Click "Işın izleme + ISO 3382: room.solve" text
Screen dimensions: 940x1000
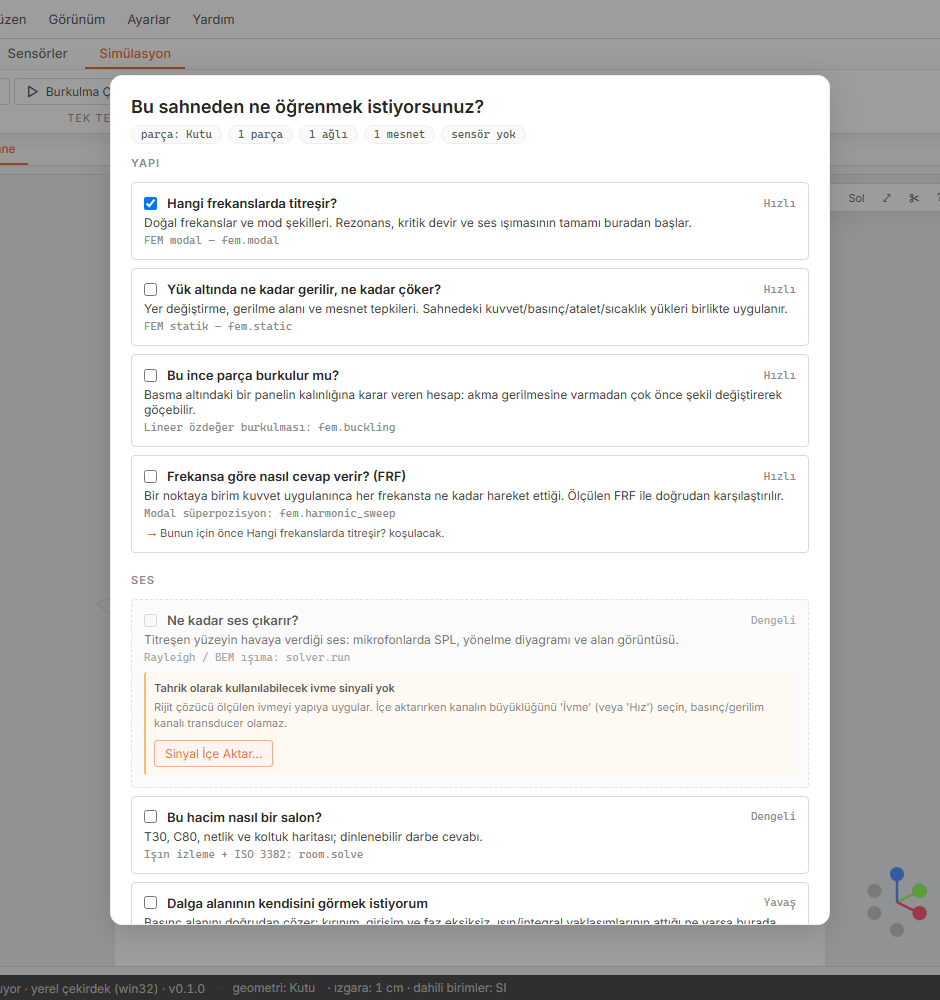point(253,855)
